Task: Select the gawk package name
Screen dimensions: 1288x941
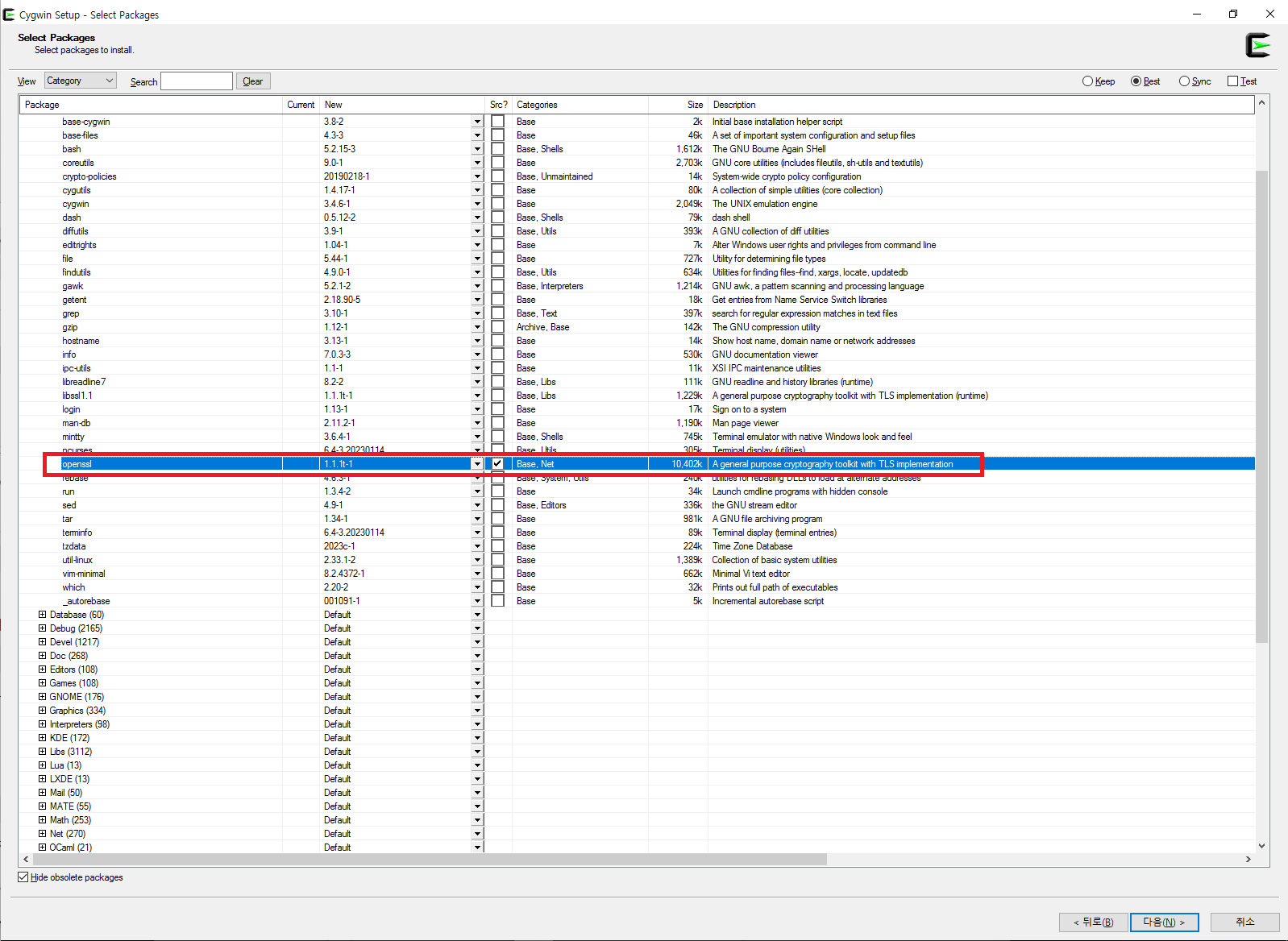Action: 73,286
